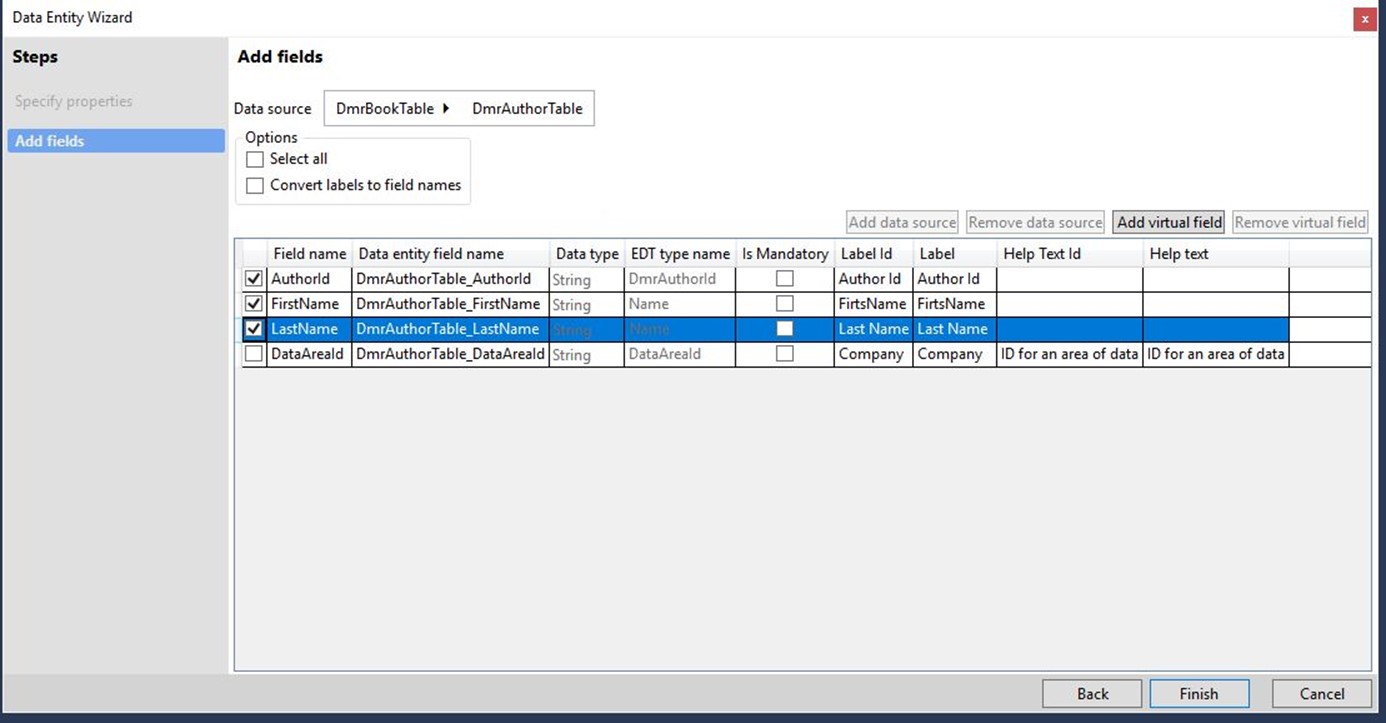Screen dimensions: 1386x723
Task: Toggle Is Mandatory for AuthorId row
Action: click(x=785, y=279)
